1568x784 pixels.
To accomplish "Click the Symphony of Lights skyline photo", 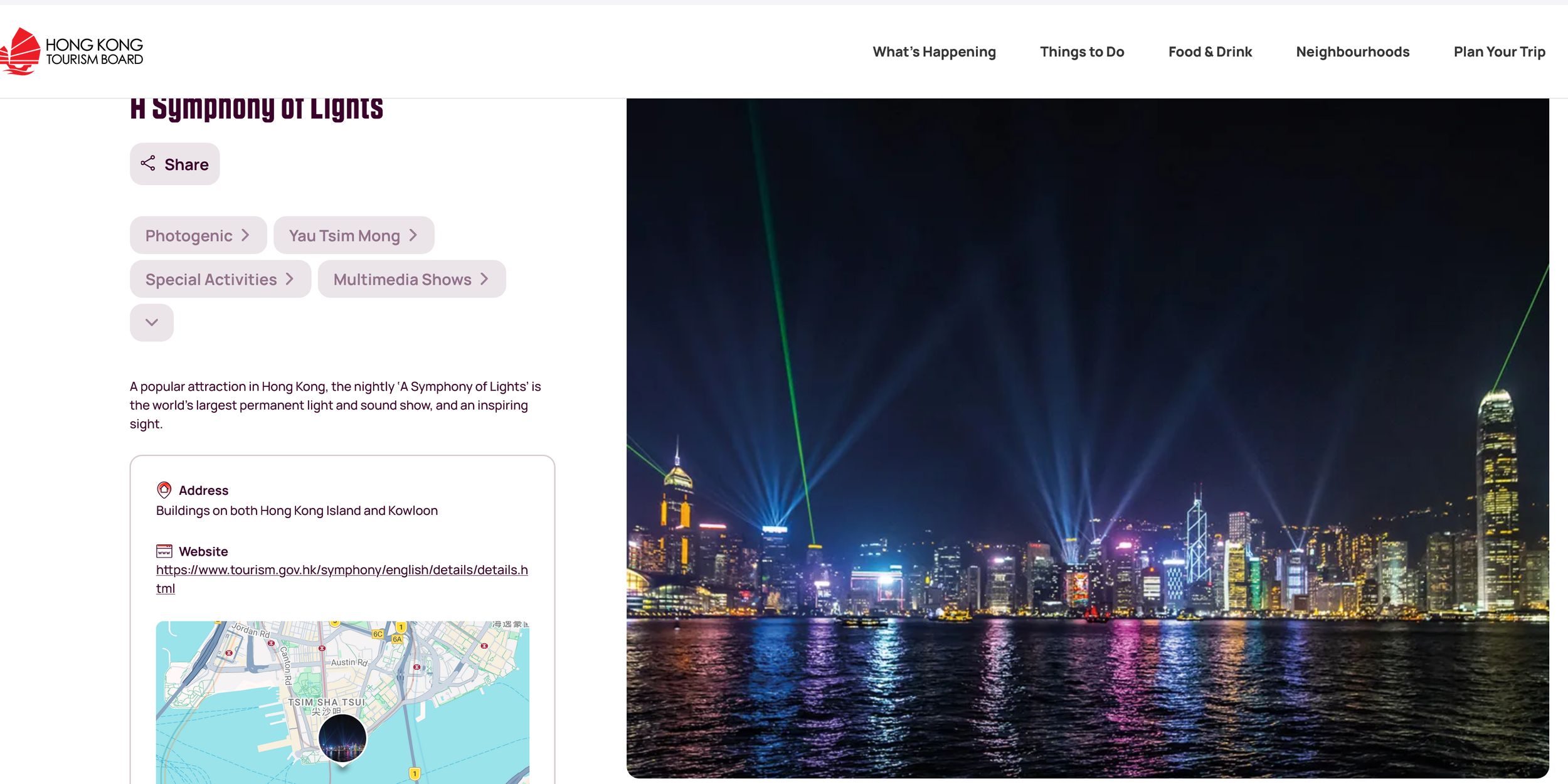I will pos(1087,439).
